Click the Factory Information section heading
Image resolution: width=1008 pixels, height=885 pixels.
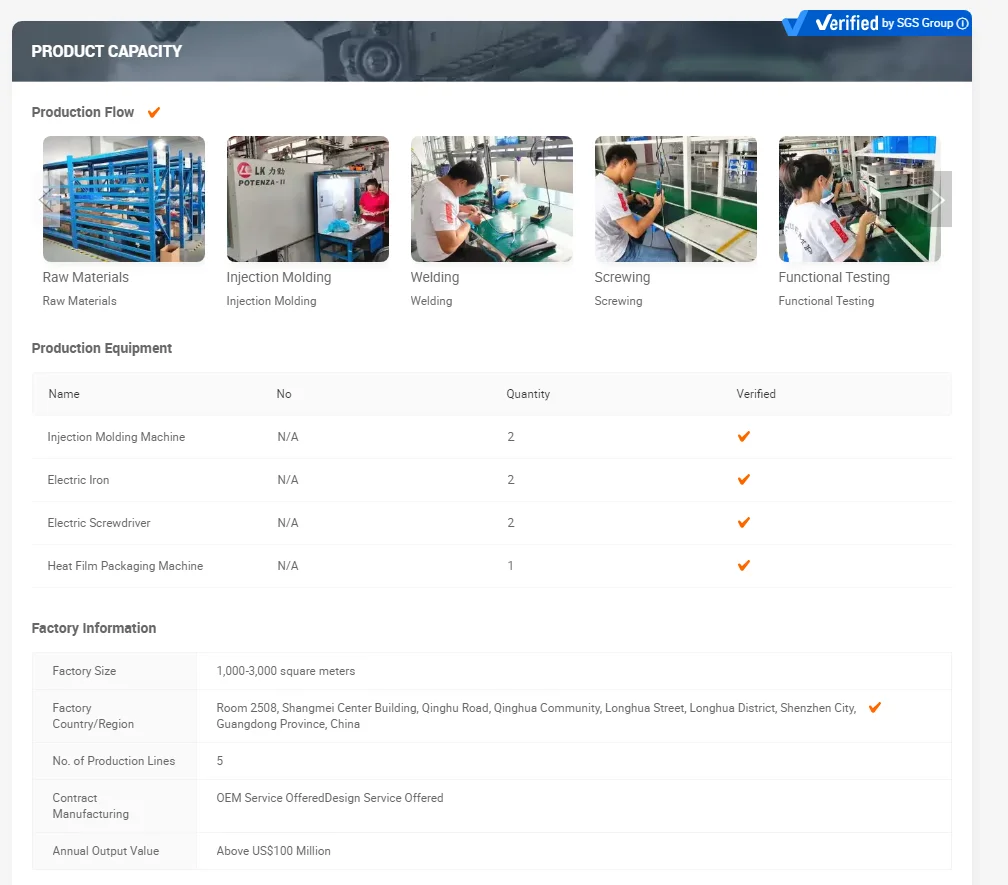pos(94,629)
